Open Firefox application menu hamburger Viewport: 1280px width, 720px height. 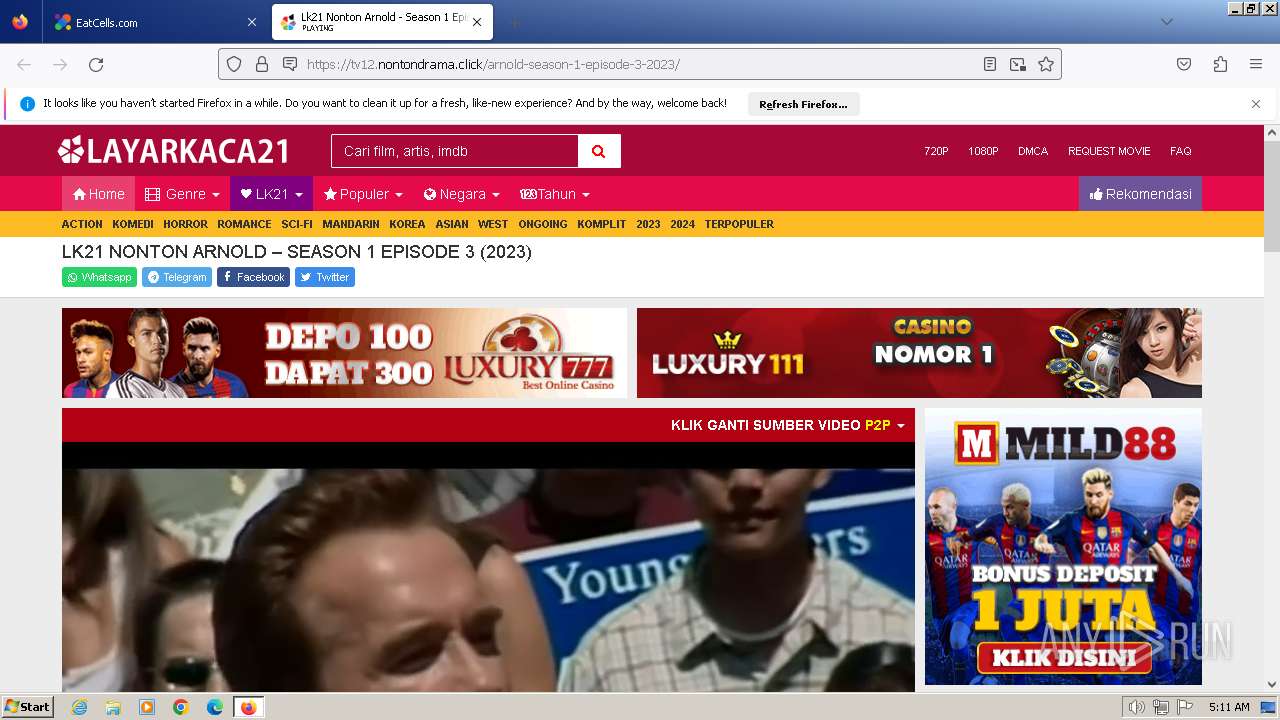point(1256,64)
